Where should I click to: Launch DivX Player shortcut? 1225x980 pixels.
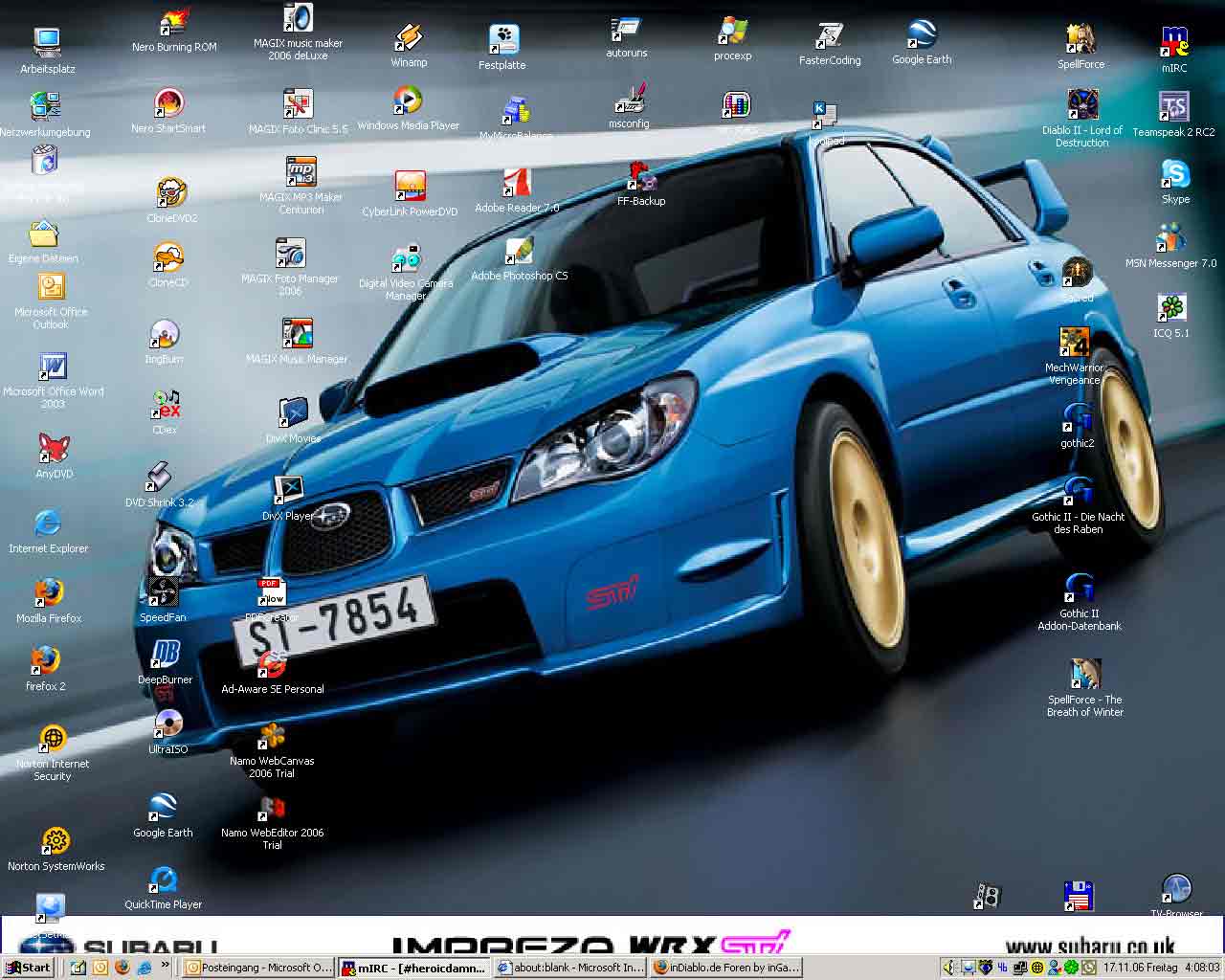(x=288, y=491)
